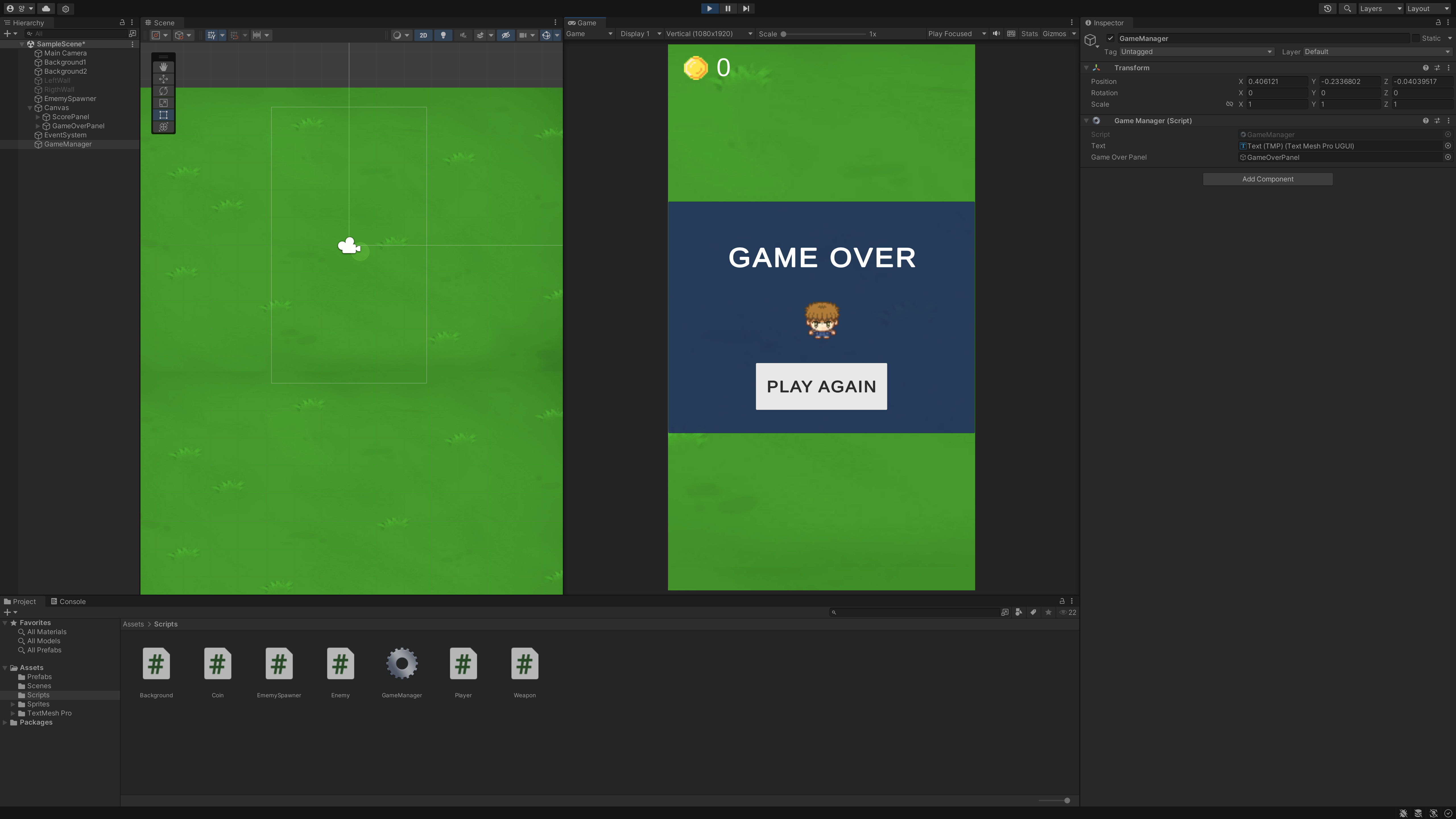This screenshot has width=1456, height=819.
Task: Open the Vertical (1080x1920) resolution dropdown
Action: [709, 34]
